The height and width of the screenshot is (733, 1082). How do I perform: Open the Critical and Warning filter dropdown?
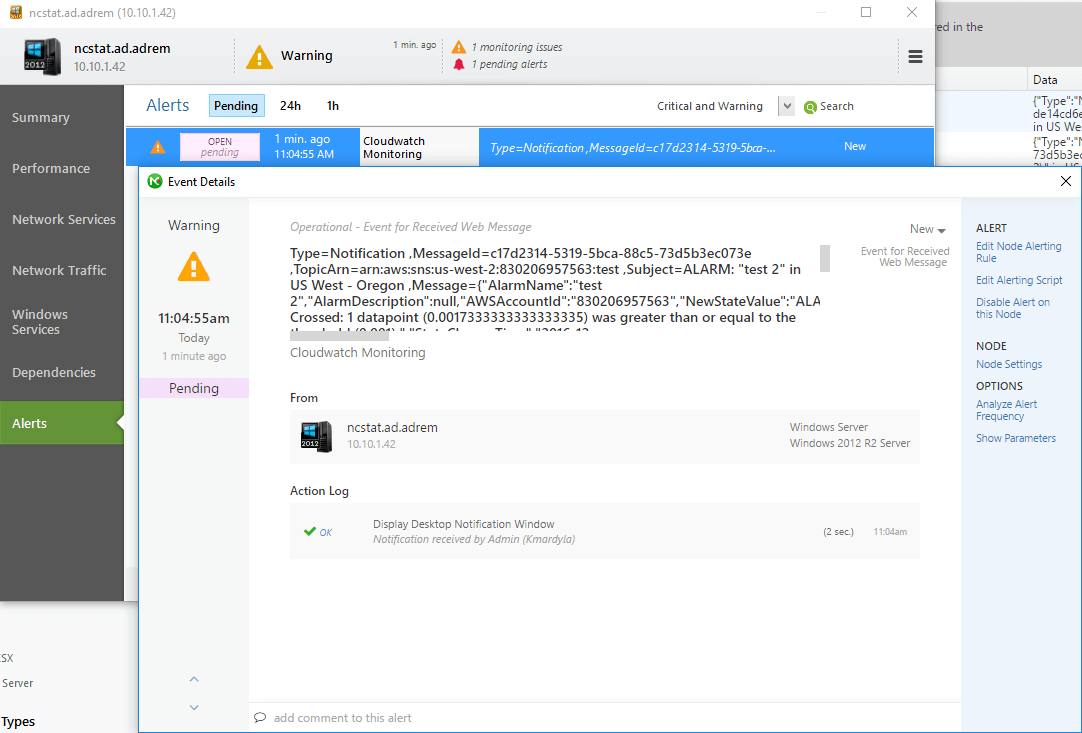785,105
